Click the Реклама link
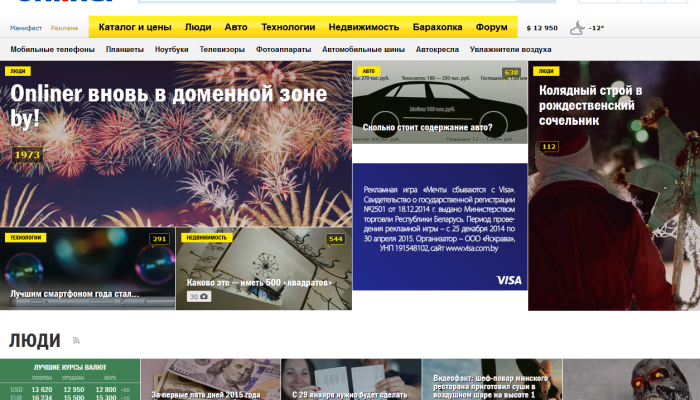The width and height of the screenshot is (700, 400). (64, 28)
